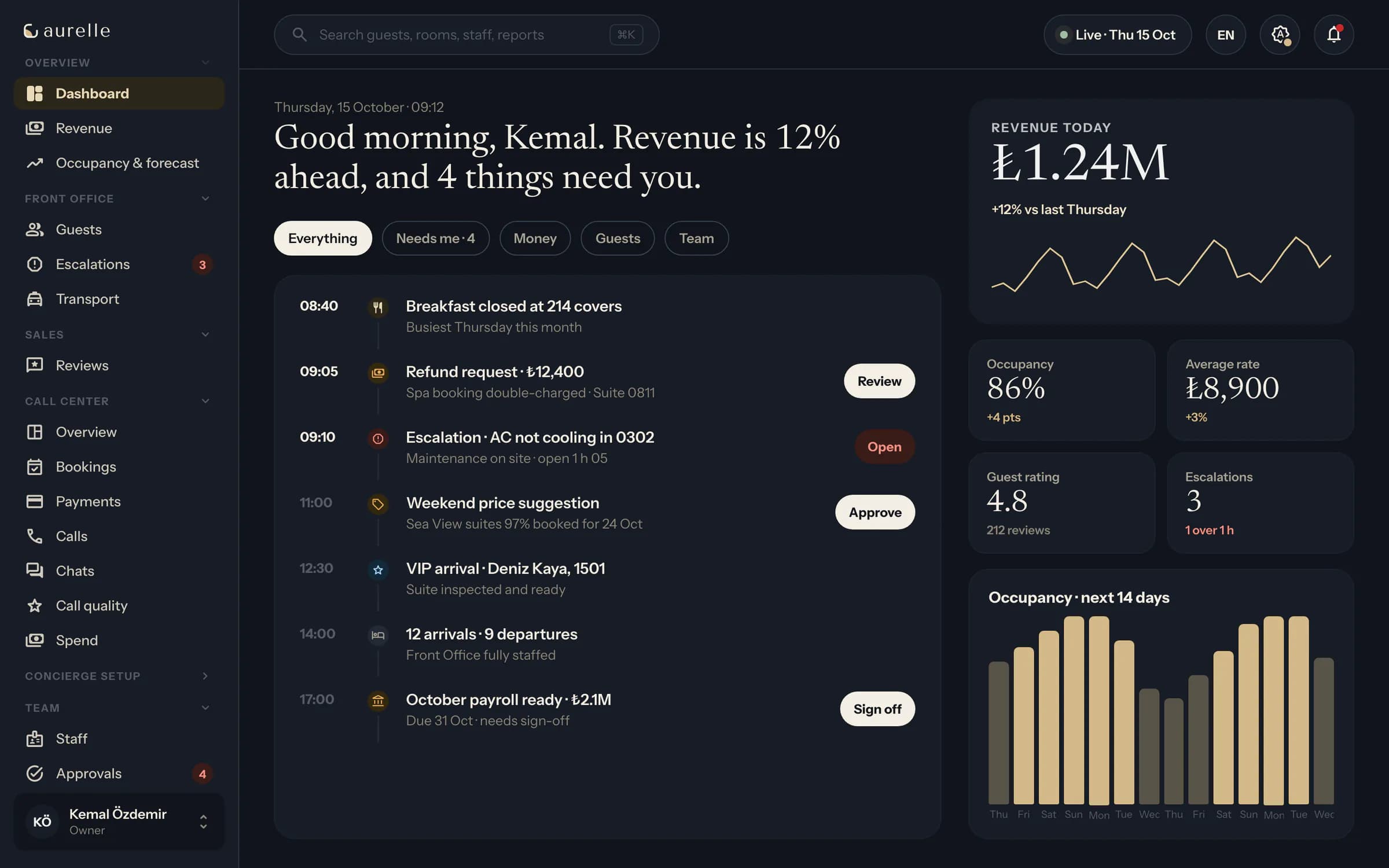Open Call quality page

pyautogui.click(x=119, y=605)
